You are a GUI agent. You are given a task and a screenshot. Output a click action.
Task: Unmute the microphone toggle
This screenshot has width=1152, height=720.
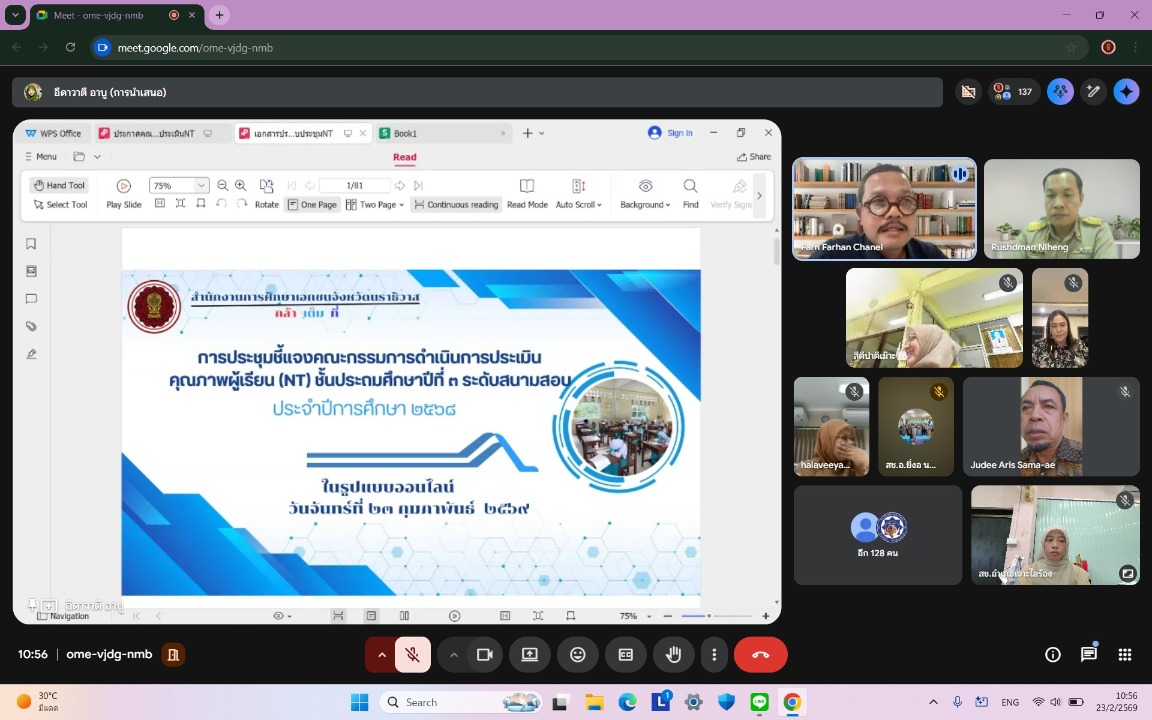[413, 655]
